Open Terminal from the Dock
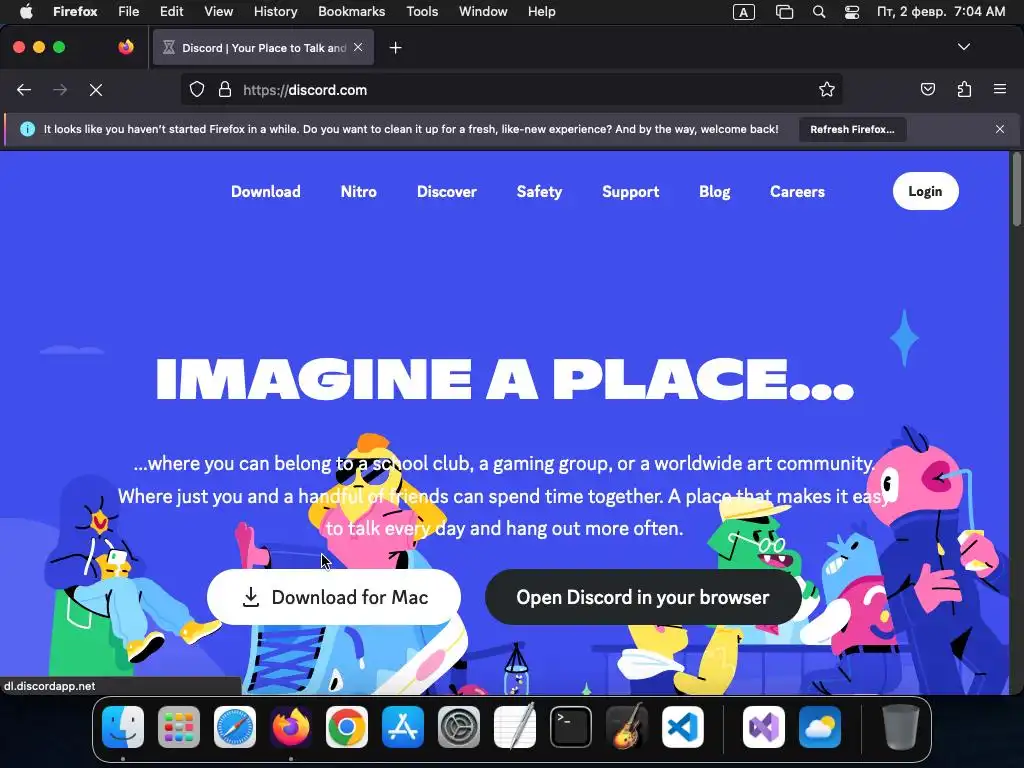The width and height of the screenshot is (1024, 768). pos(571,727)
